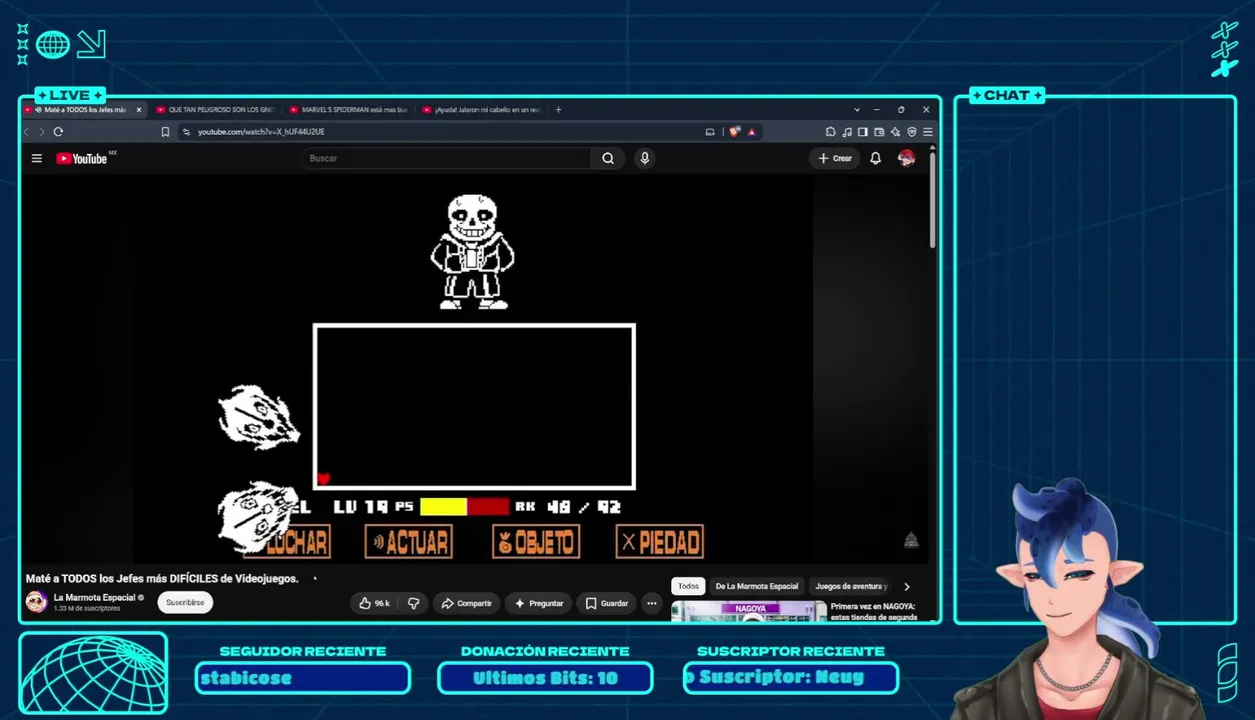Screen dimensions: 1255x720
Task: Reload the page in the browser
Action: 58,132
